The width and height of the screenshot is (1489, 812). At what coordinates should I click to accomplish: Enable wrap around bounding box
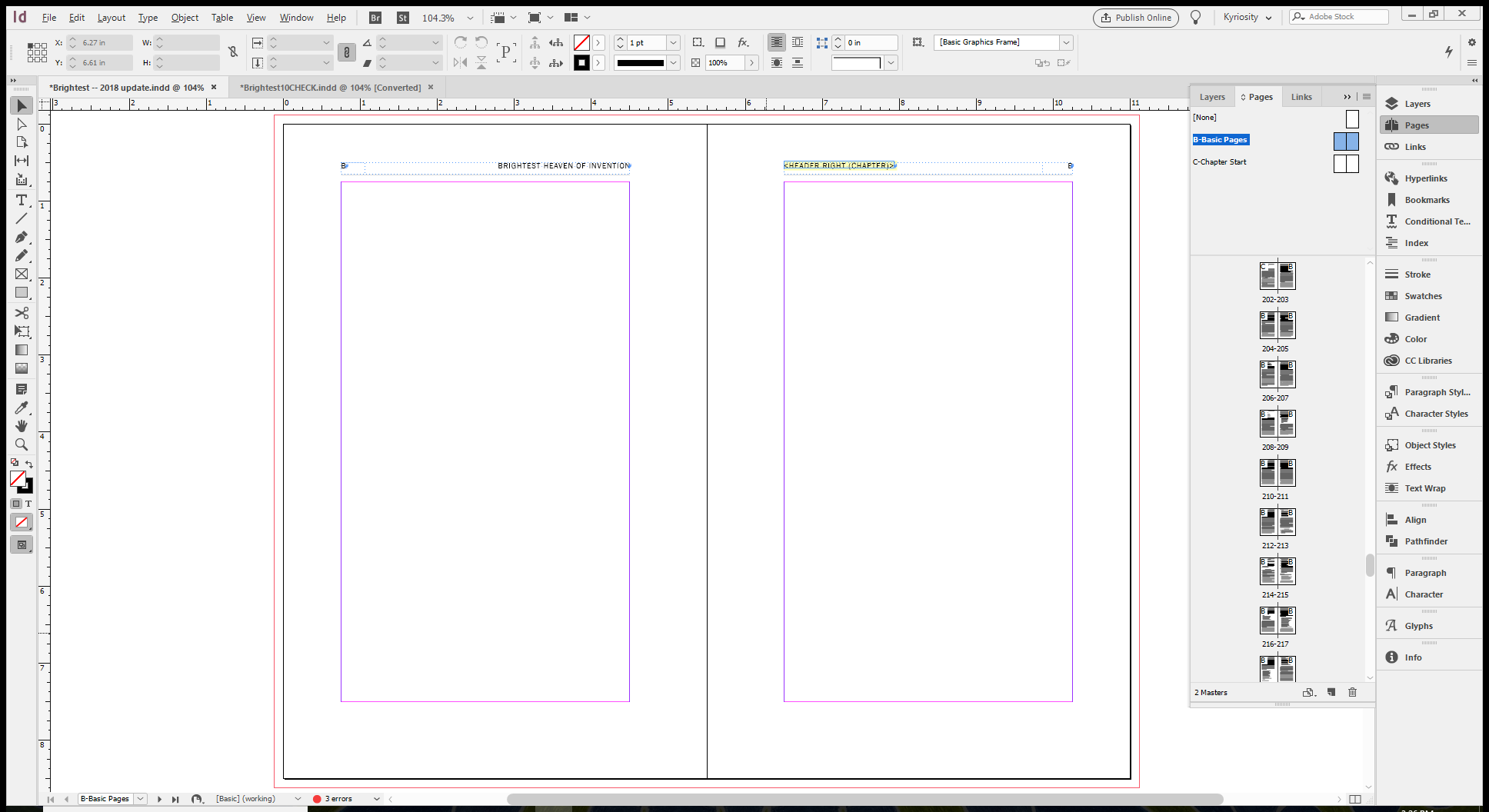pyautogui.click(x=798, y=42)
